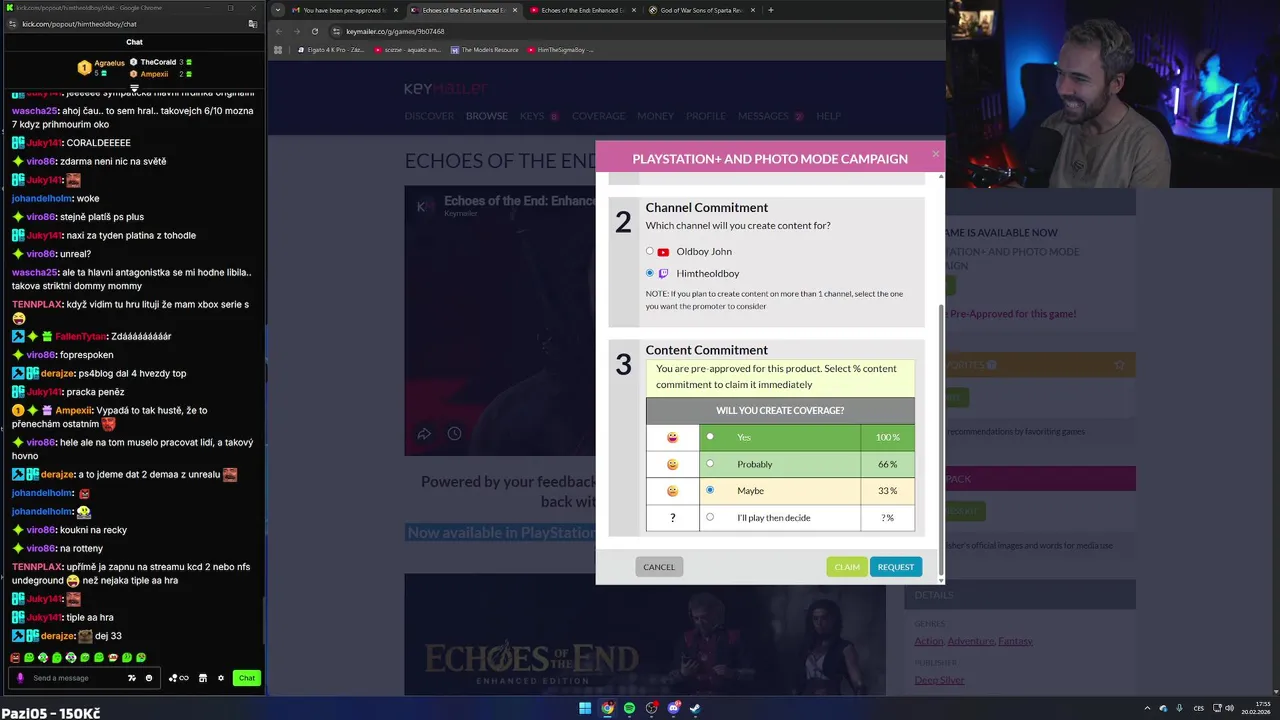Click the gold rank badge next to Agraelus

(x=85, y=68)
